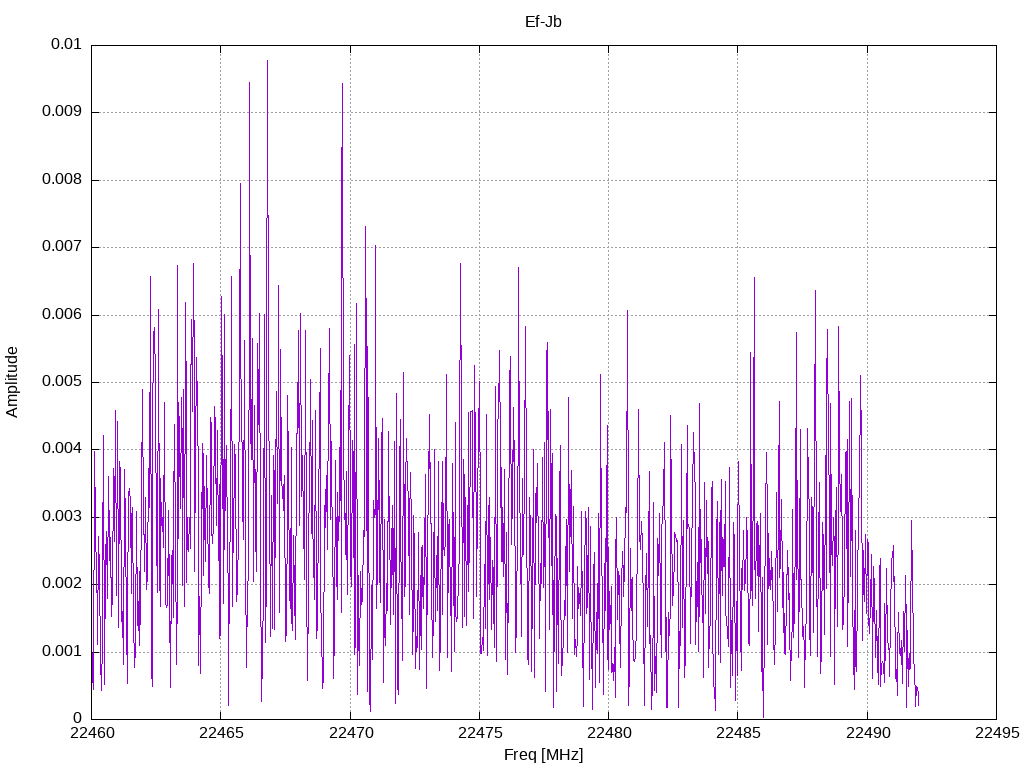
Task: Select the y-axis label Amplitude
Action: (12, 382)
